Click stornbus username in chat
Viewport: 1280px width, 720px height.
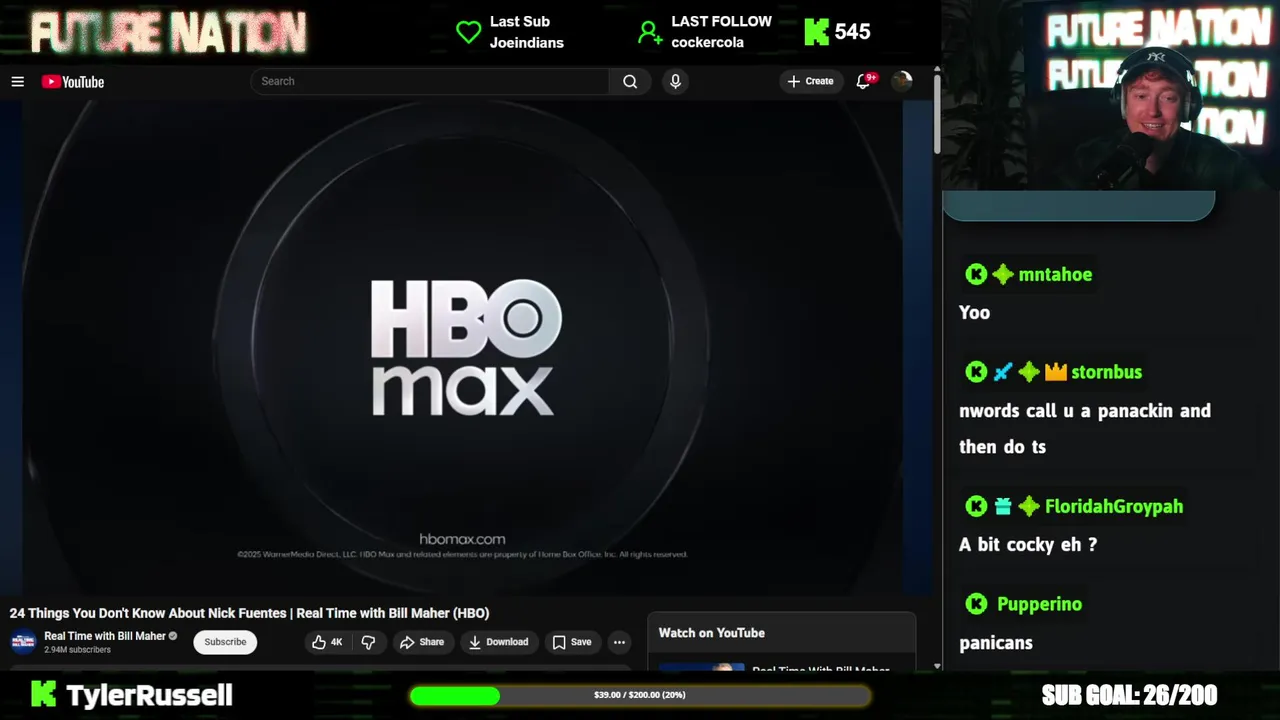coord(1106,372)
